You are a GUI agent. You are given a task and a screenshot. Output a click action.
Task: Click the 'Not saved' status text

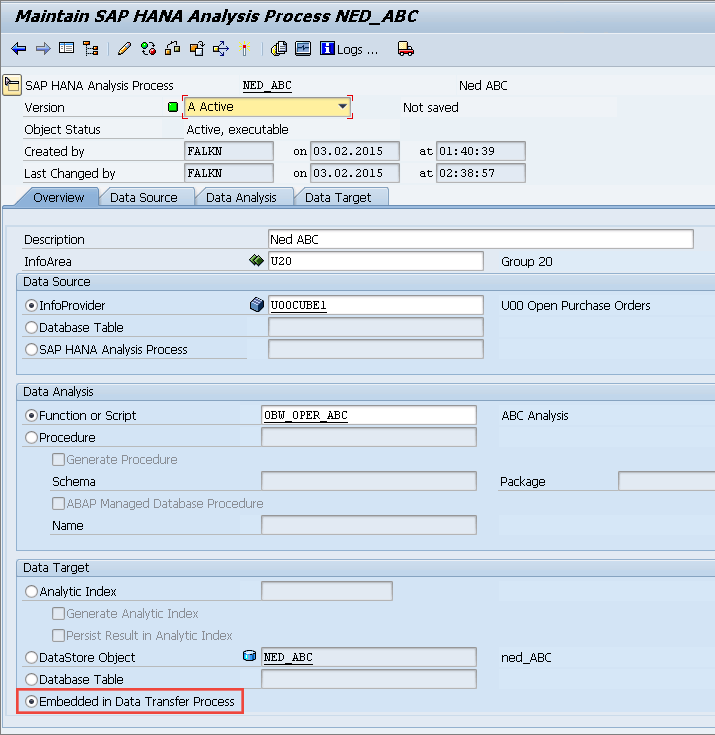pos(430,107)
